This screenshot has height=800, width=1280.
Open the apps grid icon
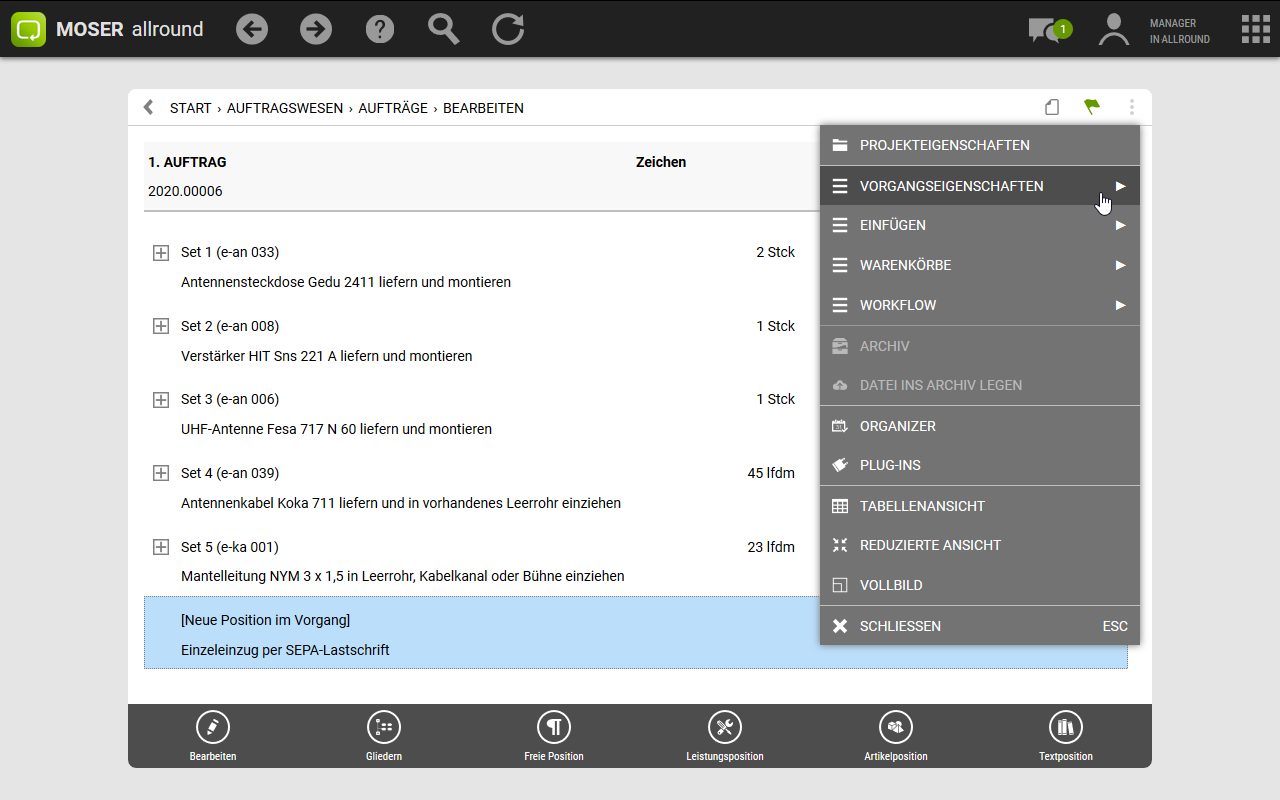tap(1255, 29)
